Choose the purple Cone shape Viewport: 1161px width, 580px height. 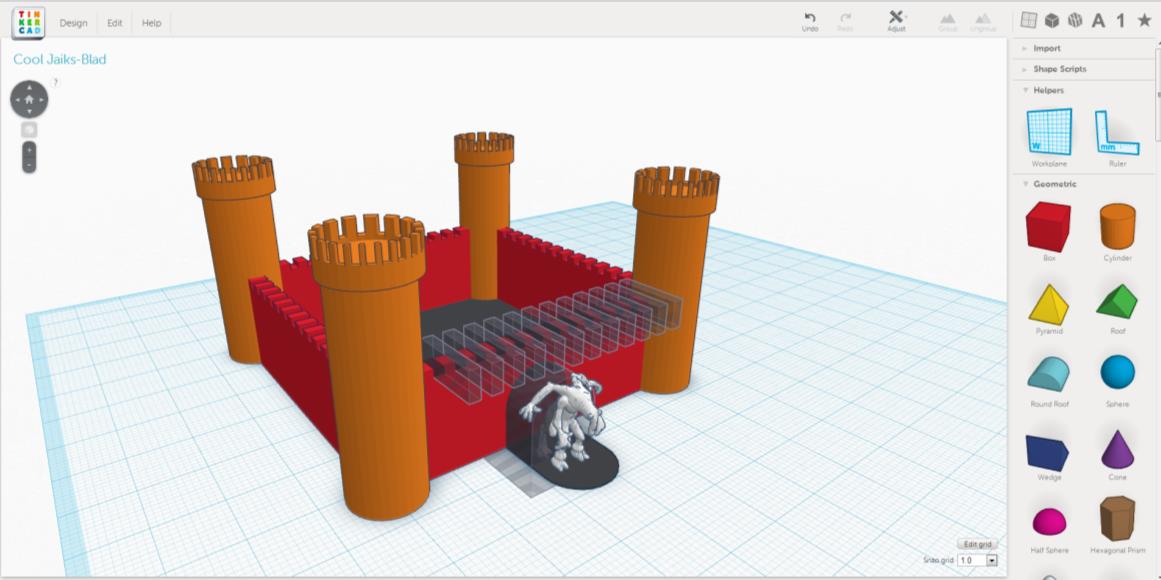[1117, 448]
